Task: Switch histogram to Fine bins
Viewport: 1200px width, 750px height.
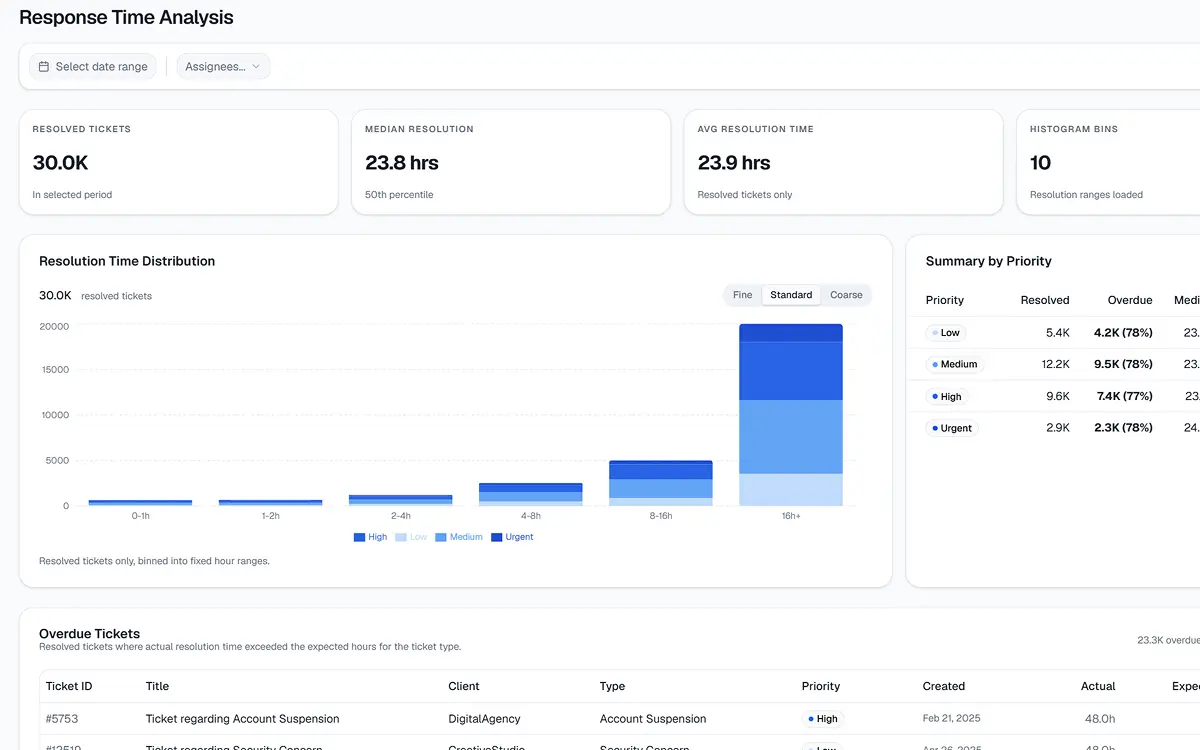Action: (742, 295)
